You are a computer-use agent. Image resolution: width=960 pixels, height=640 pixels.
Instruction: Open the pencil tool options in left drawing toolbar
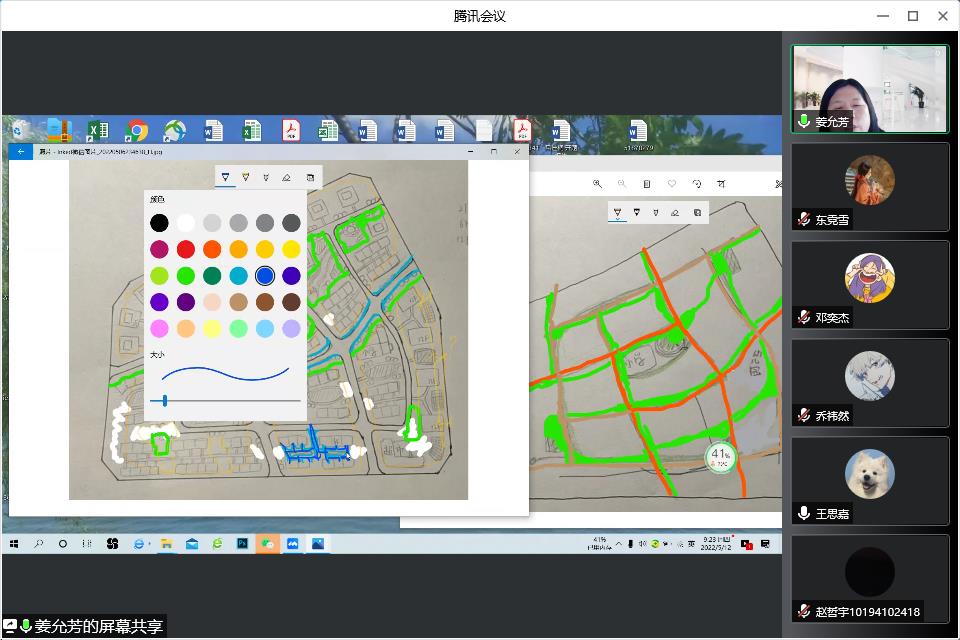(x=245, y=177)
